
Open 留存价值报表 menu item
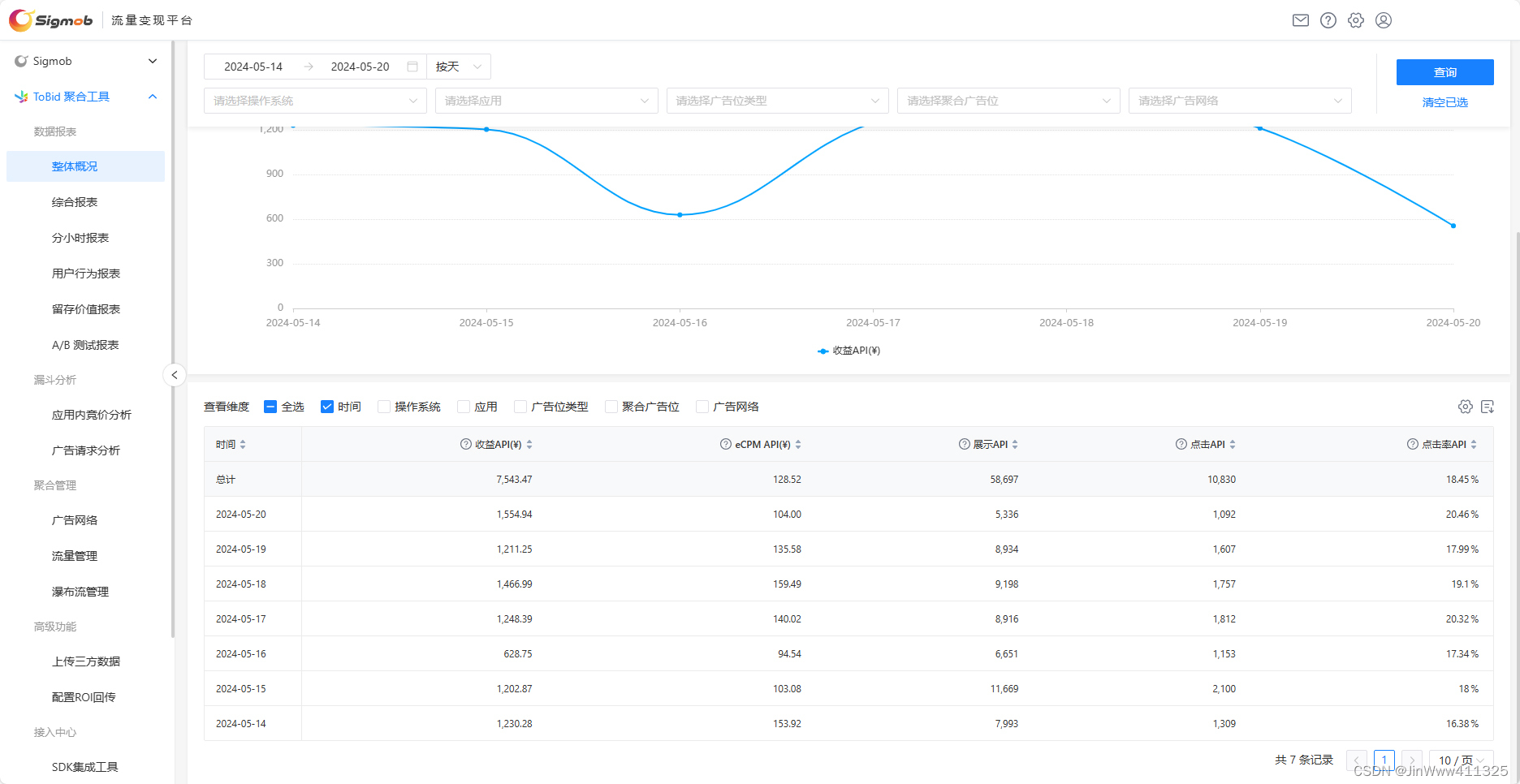(85, 309)
